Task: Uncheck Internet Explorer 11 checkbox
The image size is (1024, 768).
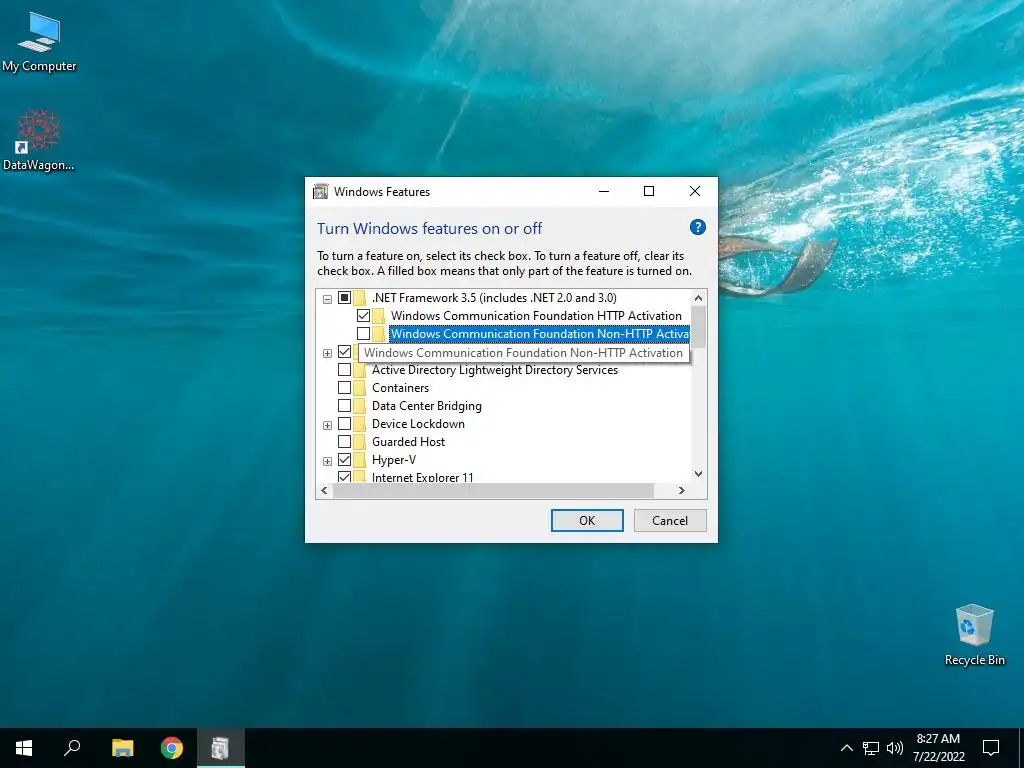Action: [x=344, y=477]
